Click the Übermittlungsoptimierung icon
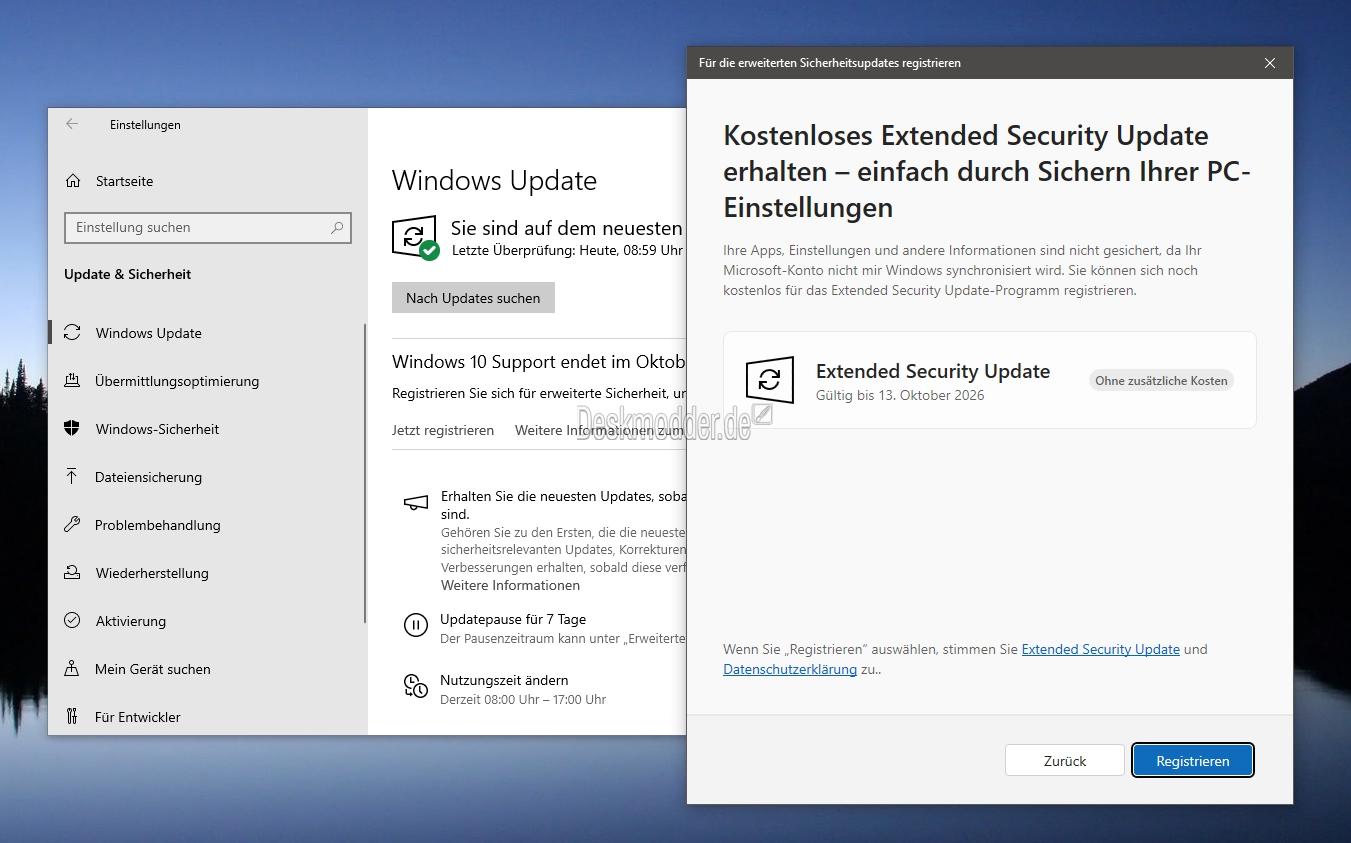1351x843 pixels. (x=72, y=381)
